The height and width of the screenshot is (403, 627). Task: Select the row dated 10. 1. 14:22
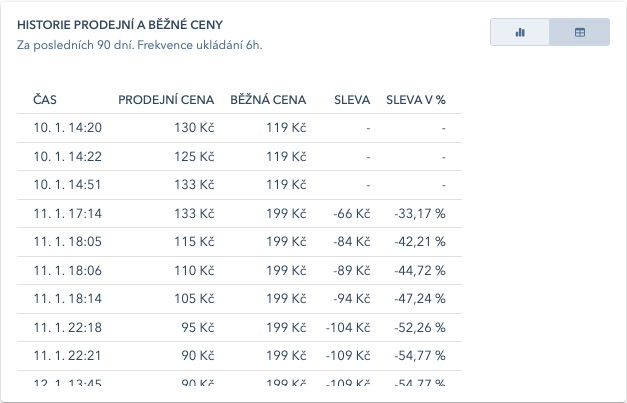[239, 157]
